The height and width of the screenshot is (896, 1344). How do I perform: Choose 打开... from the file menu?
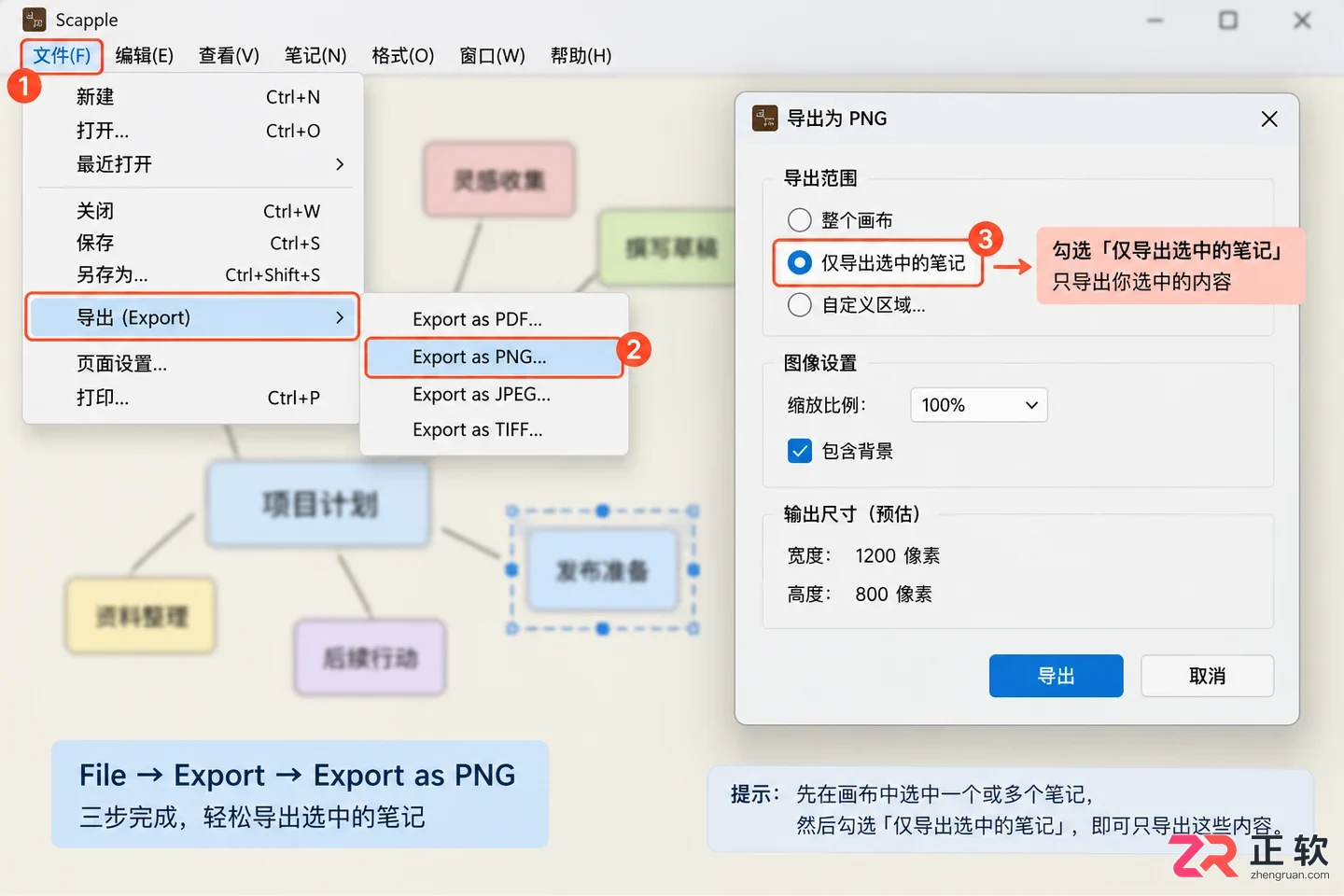click(193, 131)
